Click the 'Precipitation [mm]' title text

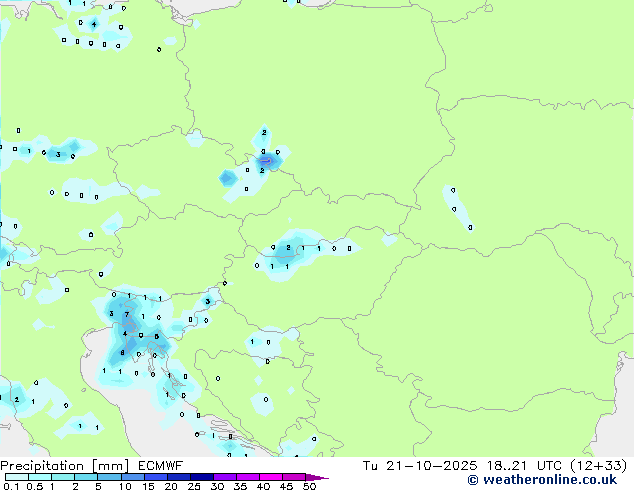tap(65, 466)
